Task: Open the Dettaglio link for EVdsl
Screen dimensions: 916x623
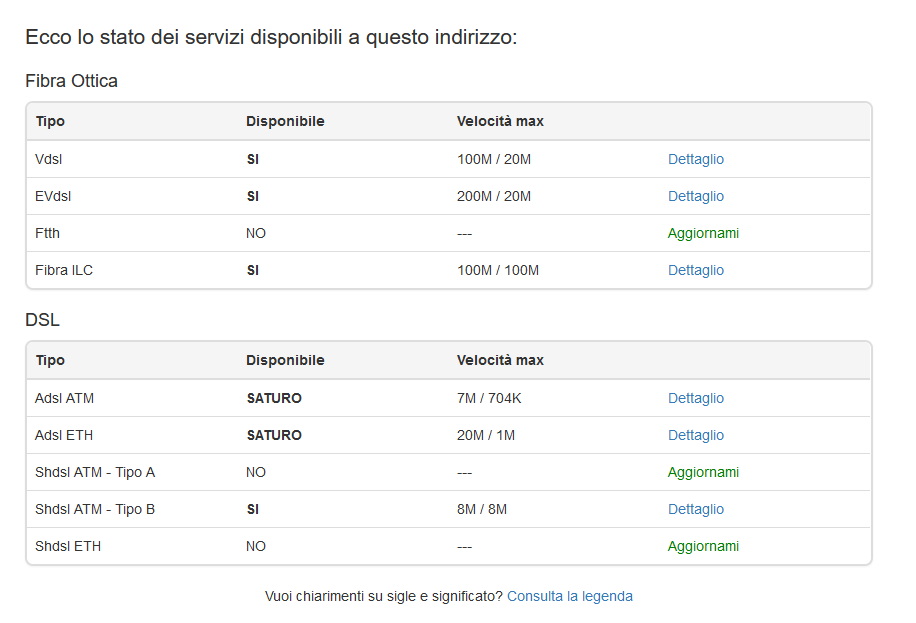Action: click(696, 196)
